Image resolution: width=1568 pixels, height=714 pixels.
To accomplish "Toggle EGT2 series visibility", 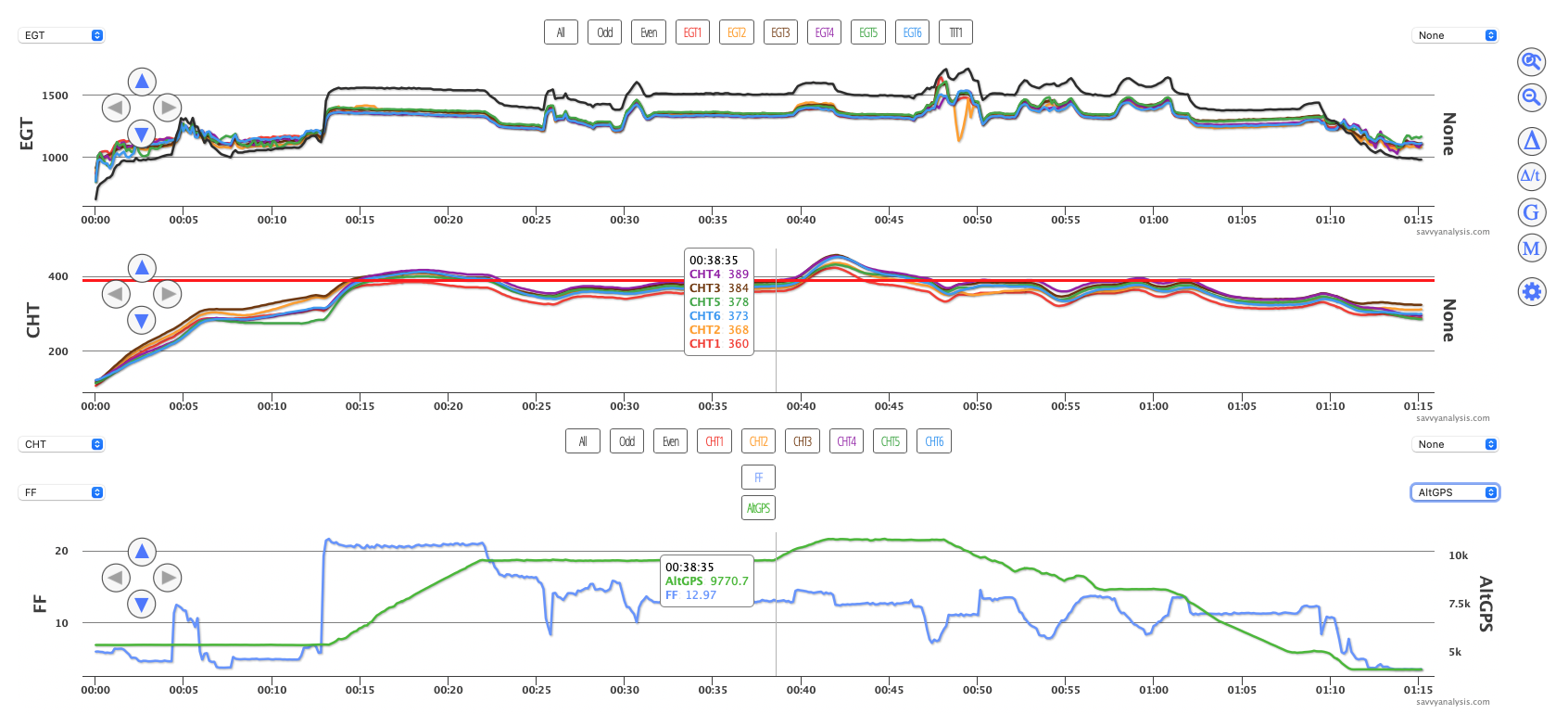I will pos(737,32).
